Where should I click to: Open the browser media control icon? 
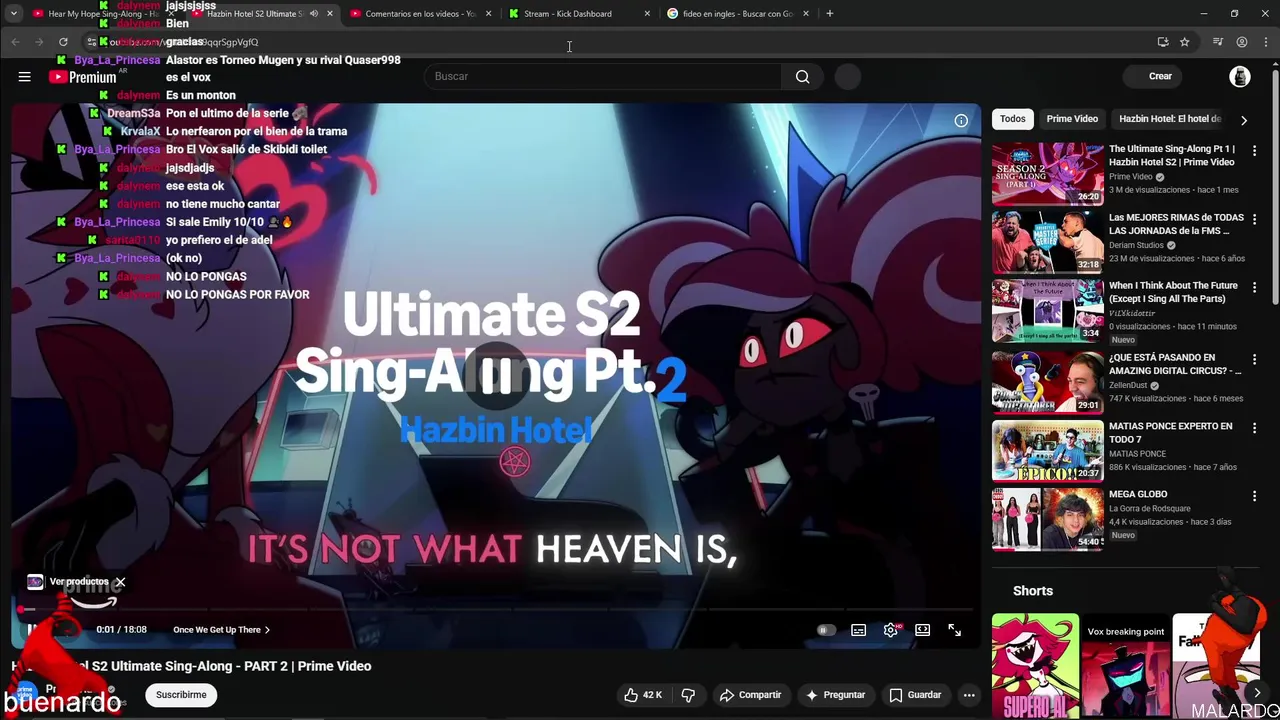click(1217, 42)
